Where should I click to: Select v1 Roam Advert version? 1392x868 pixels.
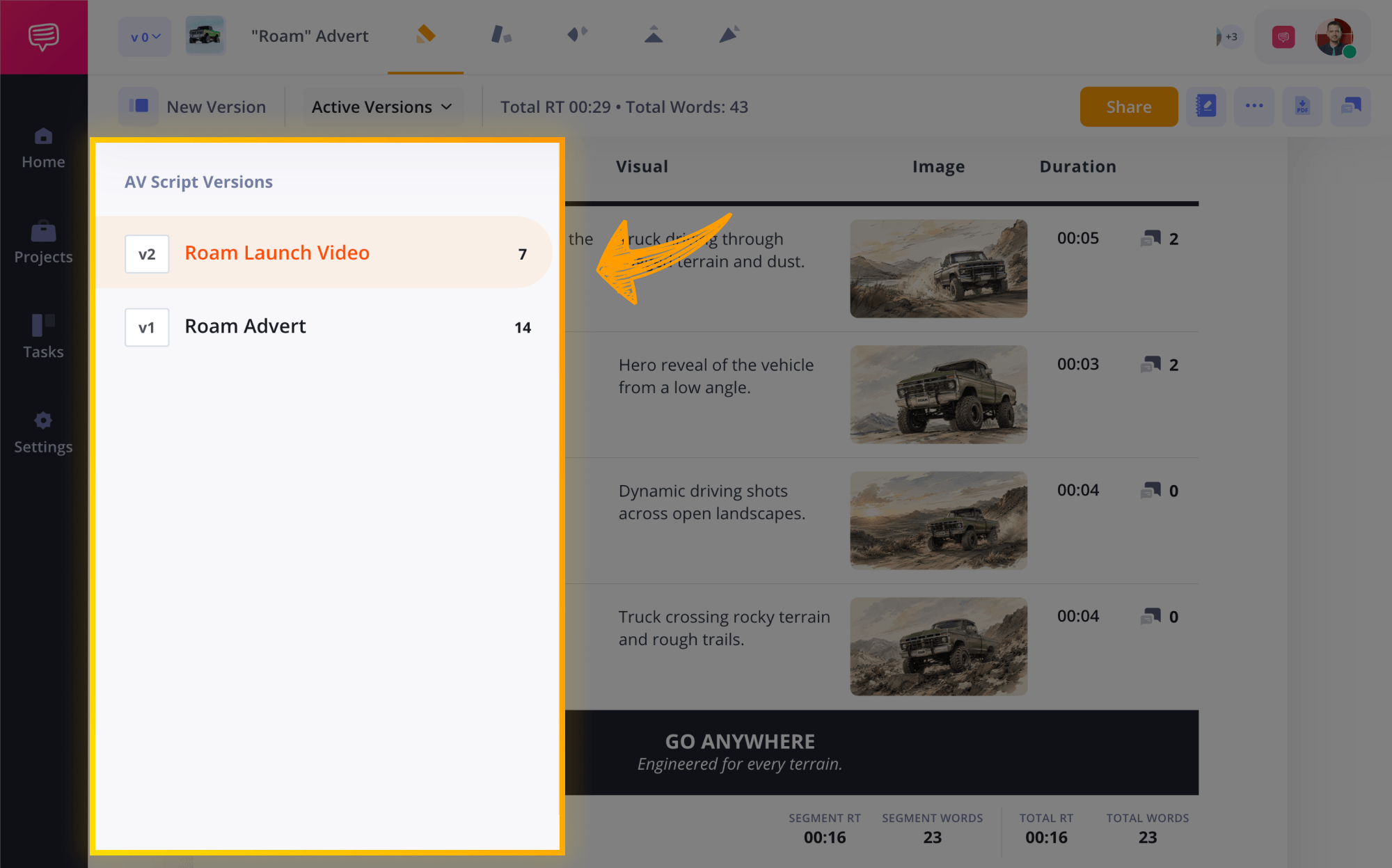tap(324, 326)
